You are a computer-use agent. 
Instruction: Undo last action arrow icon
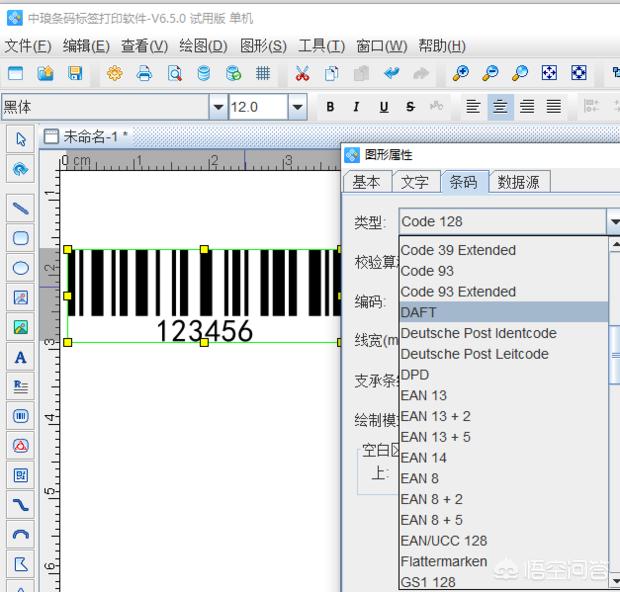click(x=391, y=73)
